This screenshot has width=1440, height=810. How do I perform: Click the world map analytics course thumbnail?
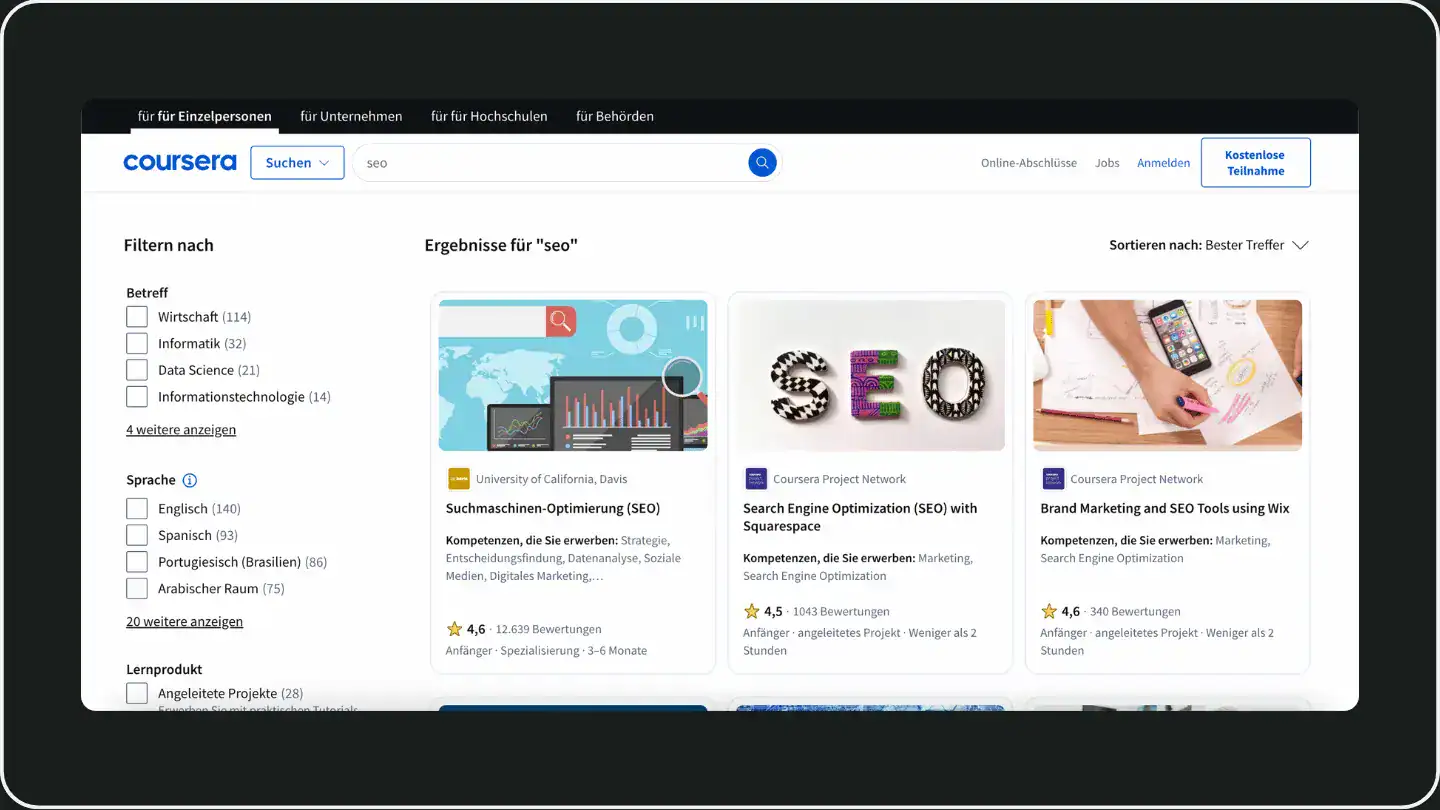point(573,375)
